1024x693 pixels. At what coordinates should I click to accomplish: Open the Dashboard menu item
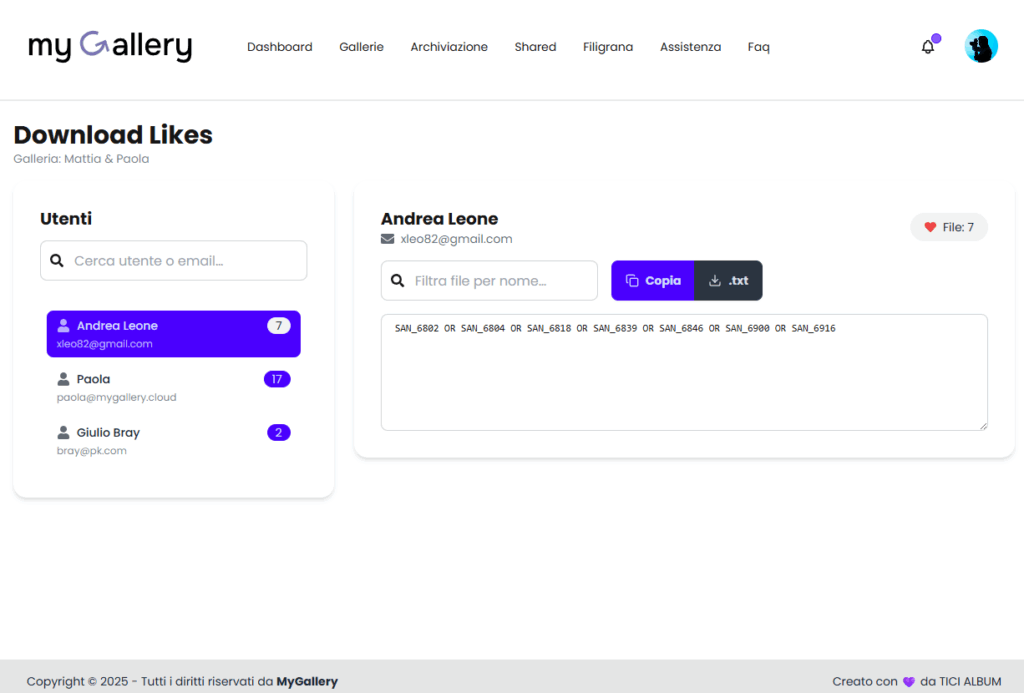[x=279, y=47]
